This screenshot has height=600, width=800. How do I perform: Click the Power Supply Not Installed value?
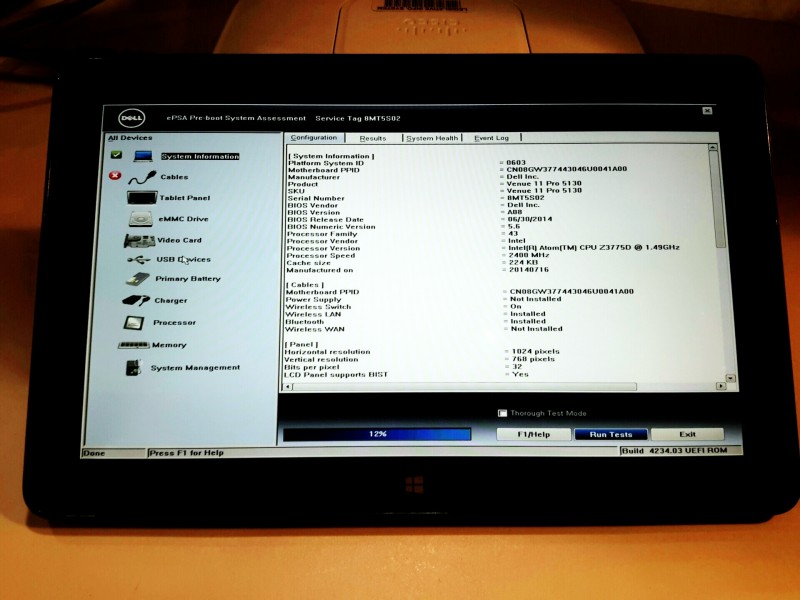535,299
